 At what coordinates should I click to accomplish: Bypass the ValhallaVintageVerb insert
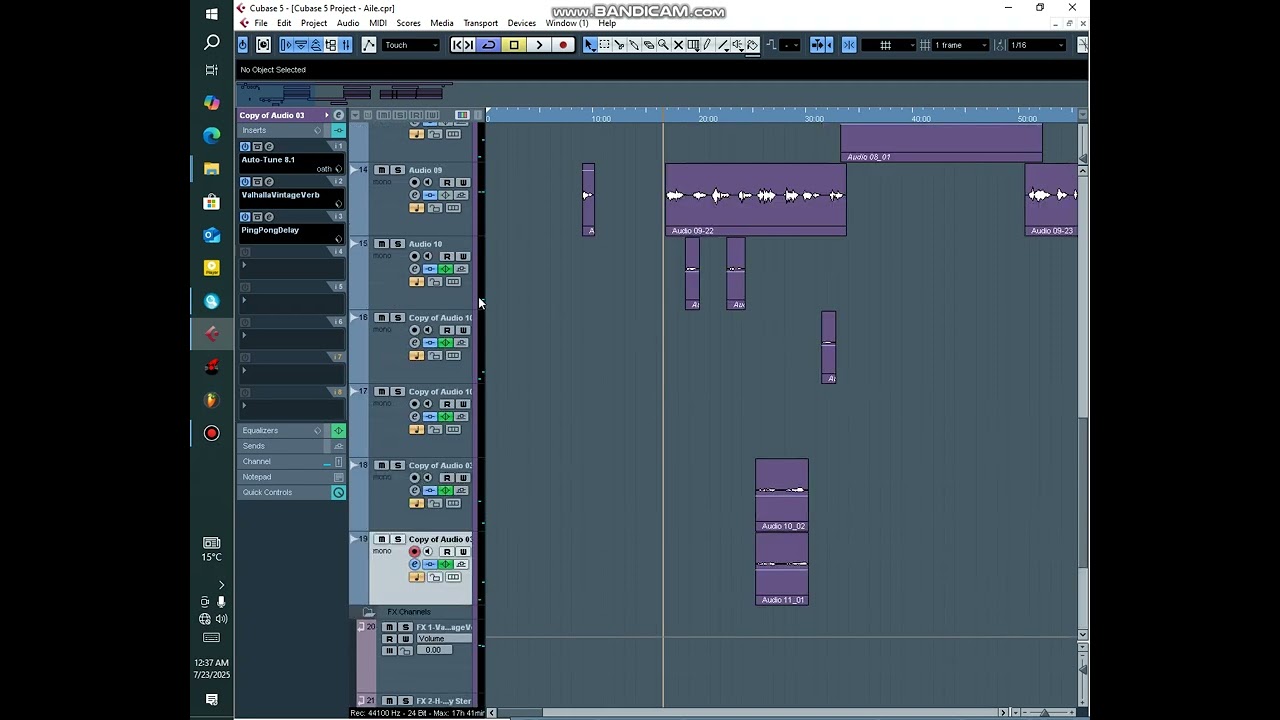[x=257, y=182]
